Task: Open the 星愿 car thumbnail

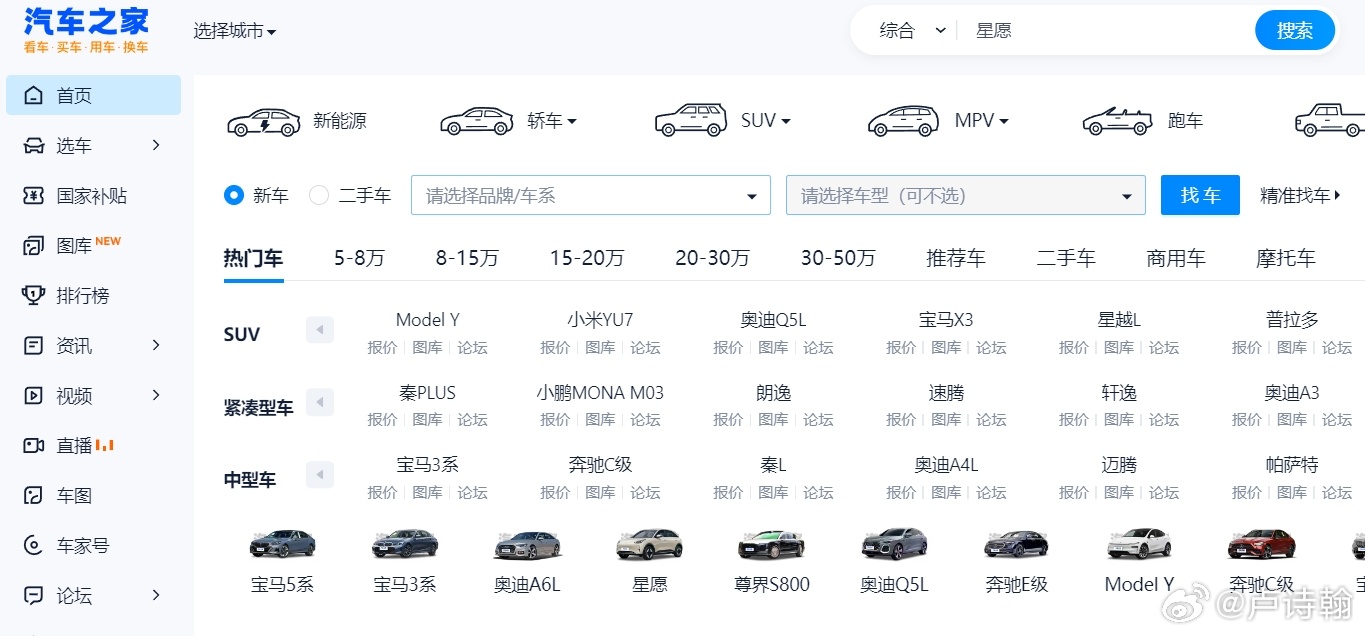Action: [650, 545]
